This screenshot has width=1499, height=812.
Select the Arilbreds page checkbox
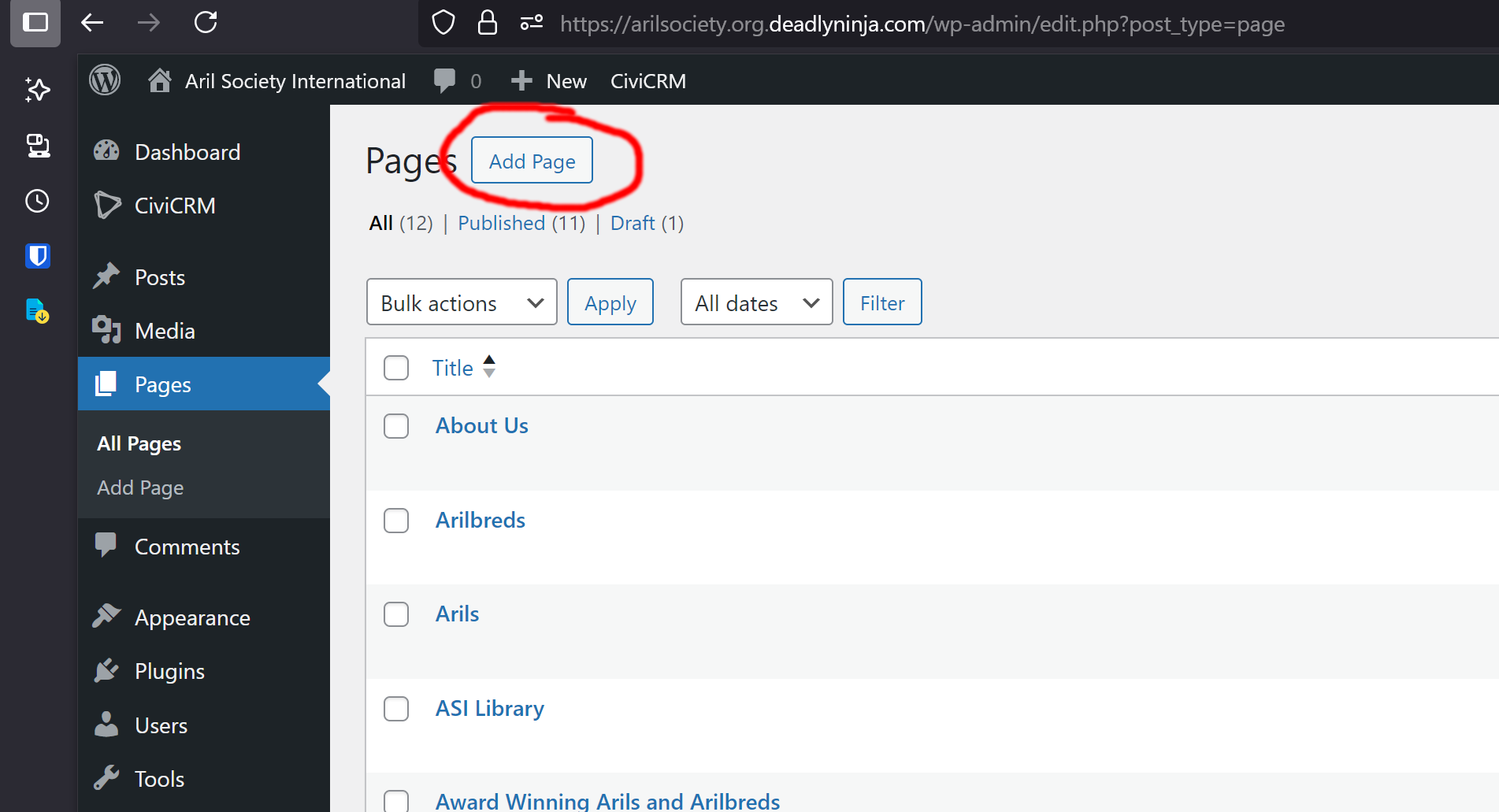[396, 520]
